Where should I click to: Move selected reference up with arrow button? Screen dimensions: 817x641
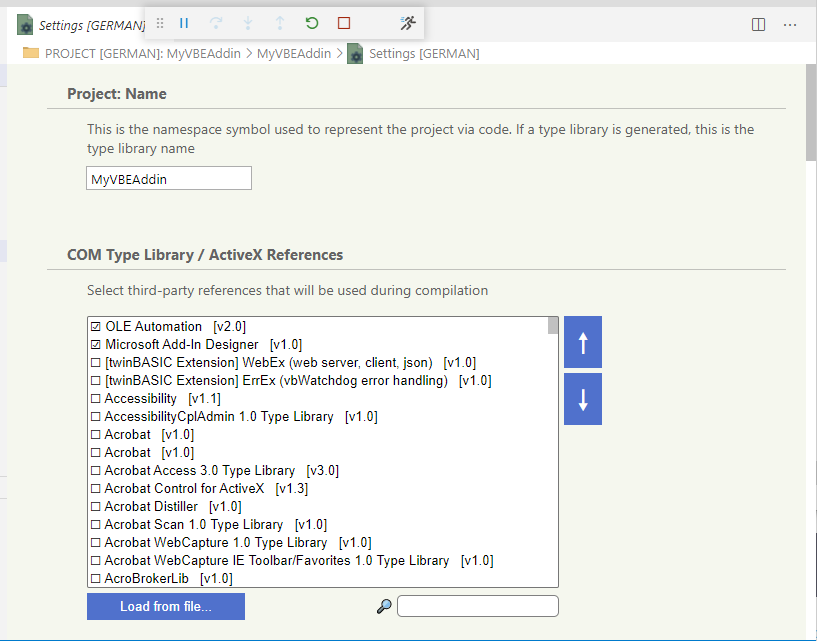point(583,344)
